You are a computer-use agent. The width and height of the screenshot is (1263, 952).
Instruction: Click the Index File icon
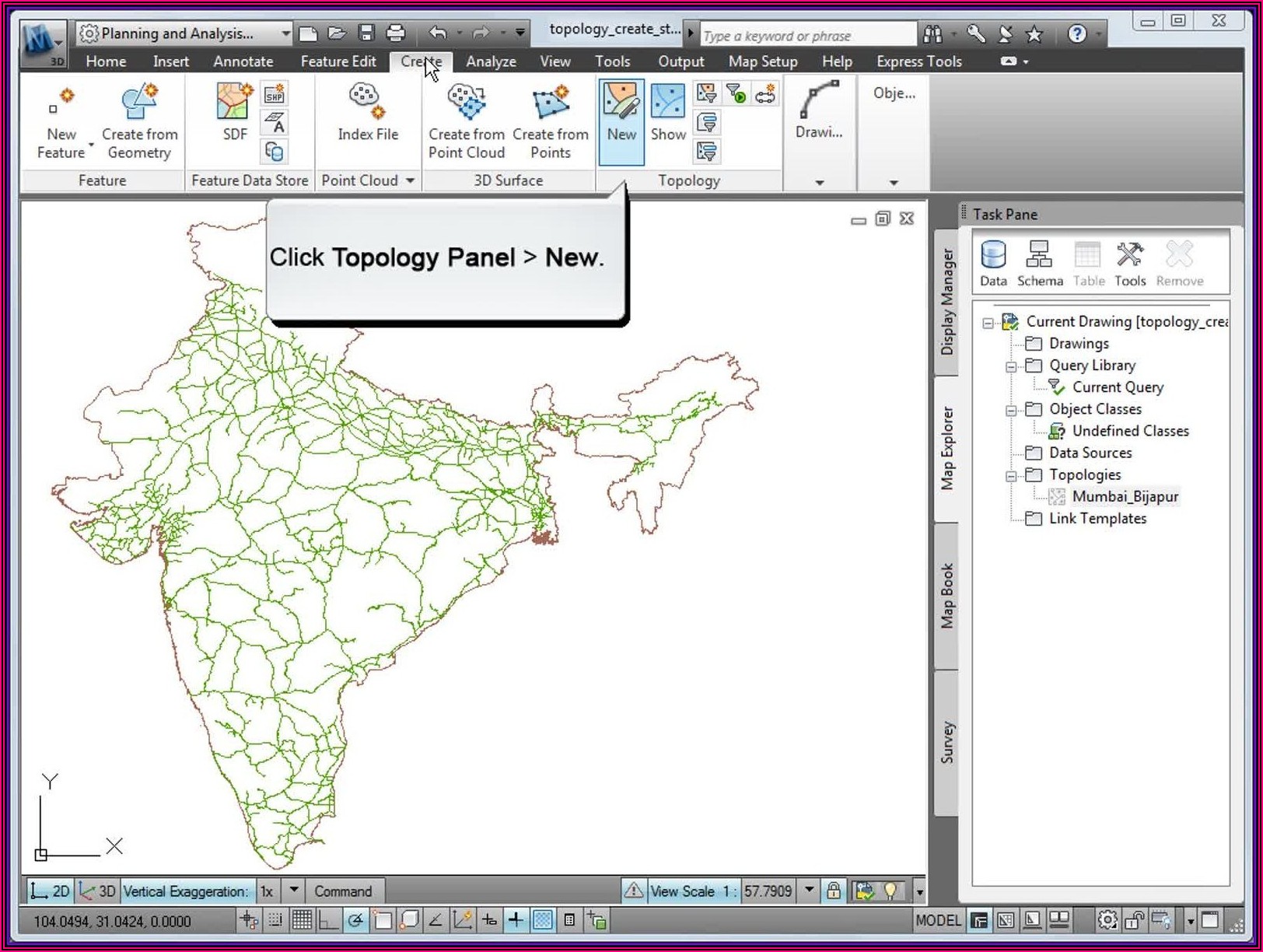pos(367,113)
